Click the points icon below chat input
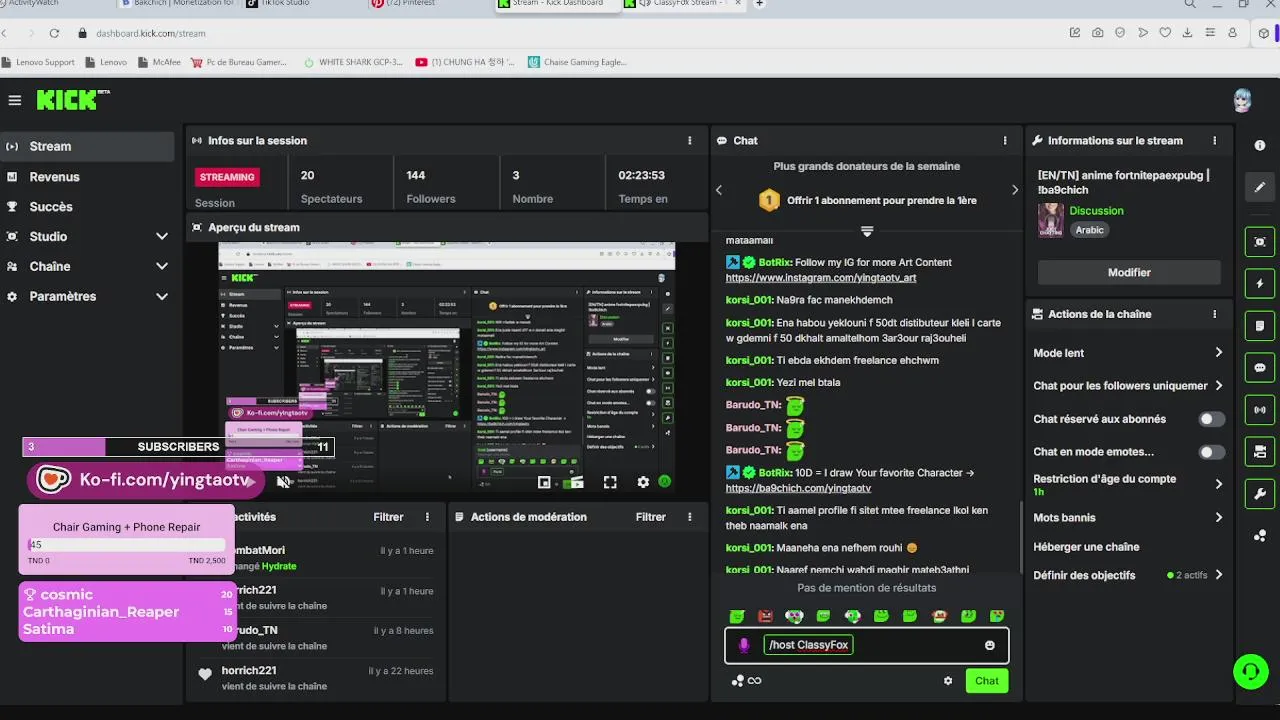This screenshot has width=1280, height=720. tap(738, 681)
